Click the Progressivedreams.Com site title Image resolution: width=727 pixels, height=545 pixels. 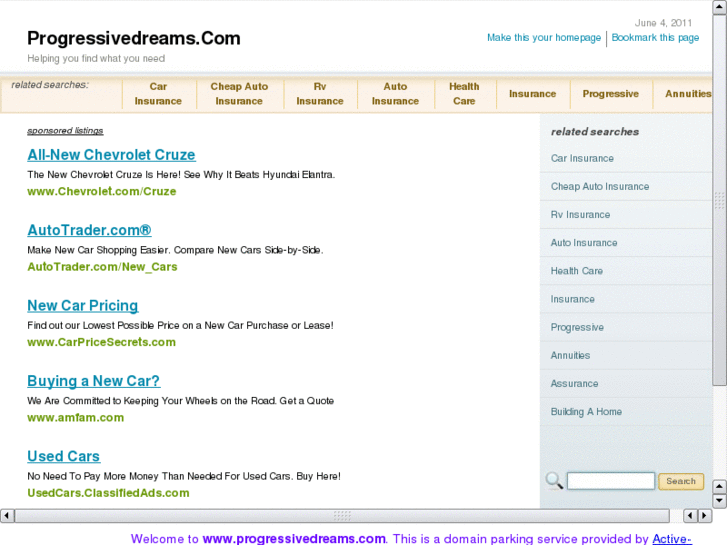[134, 38]
